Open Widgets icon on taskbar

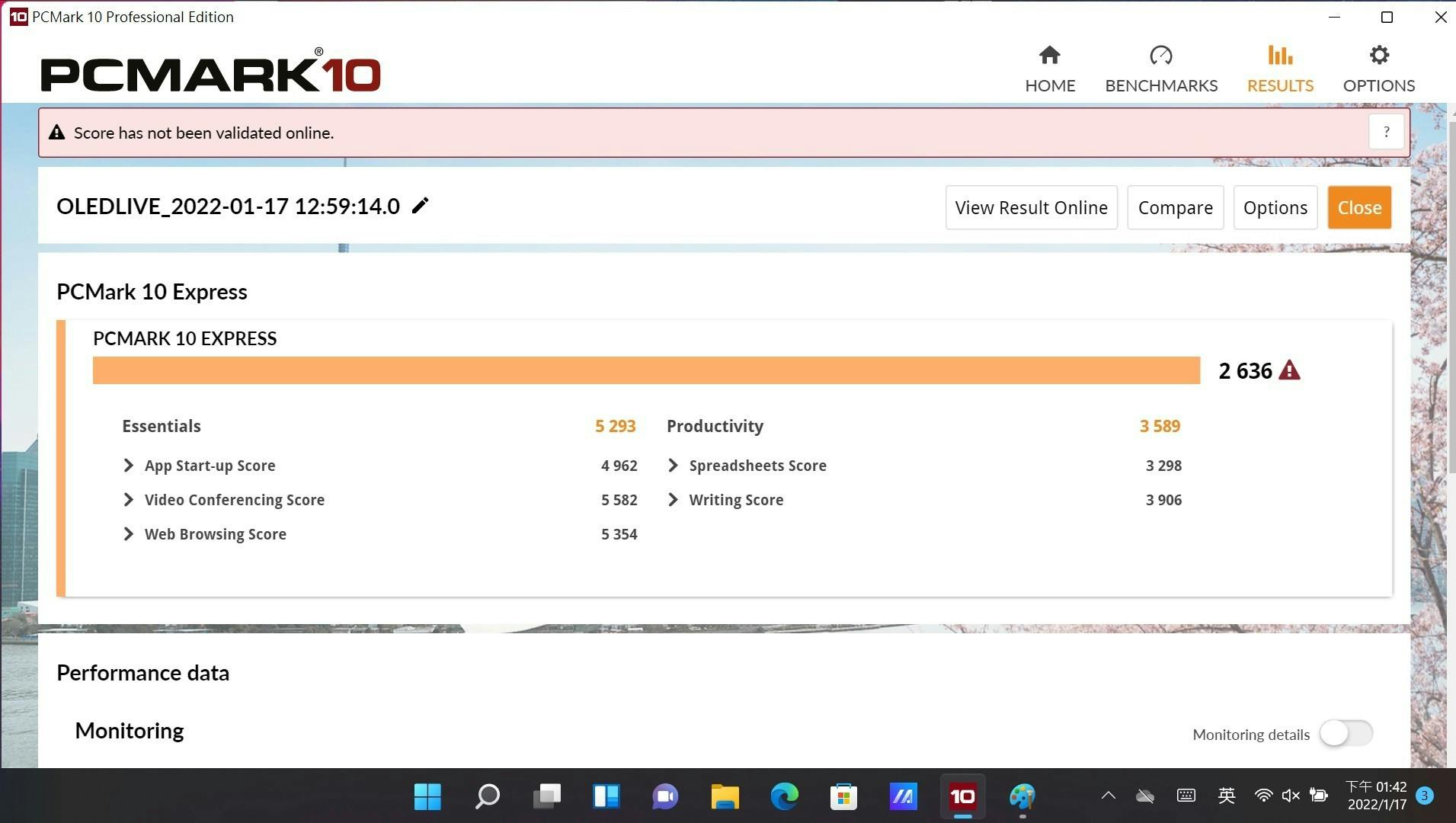click(606, 797)
